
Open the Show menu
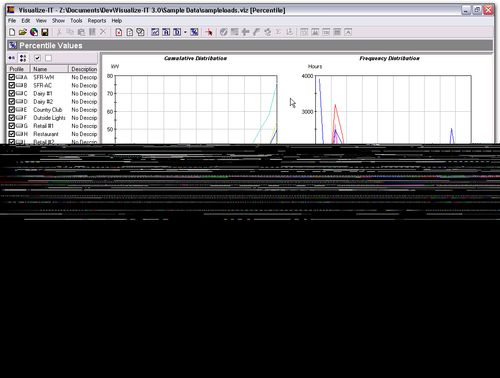point(58,21)
